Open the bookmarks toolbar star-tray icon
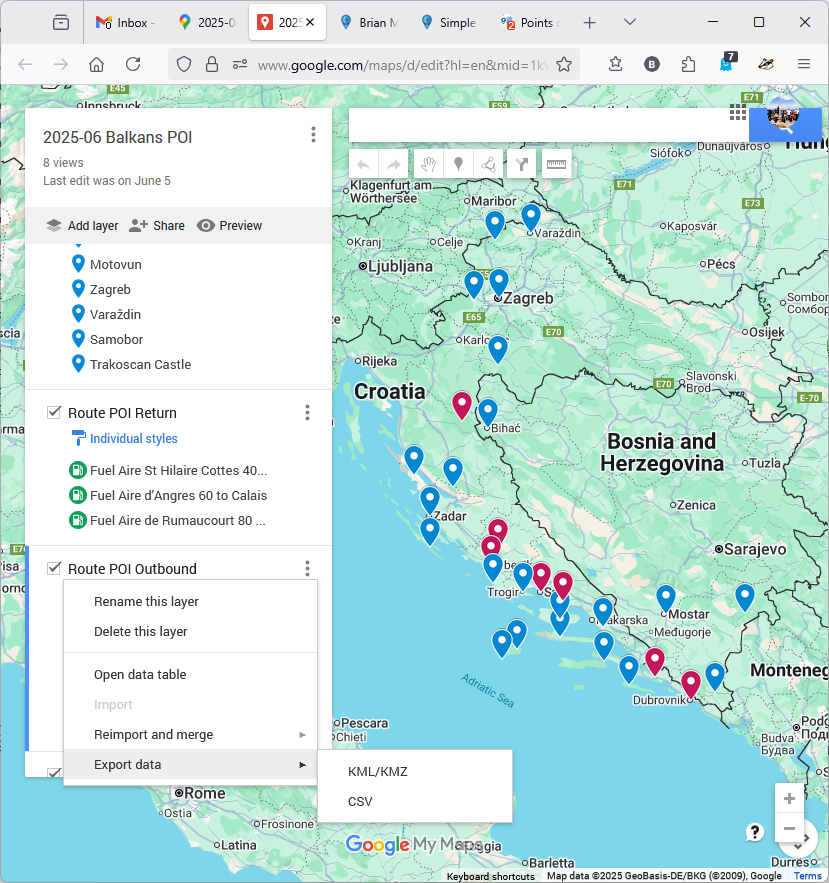This screenshot has width=829, height=883. tap(616, 64)
